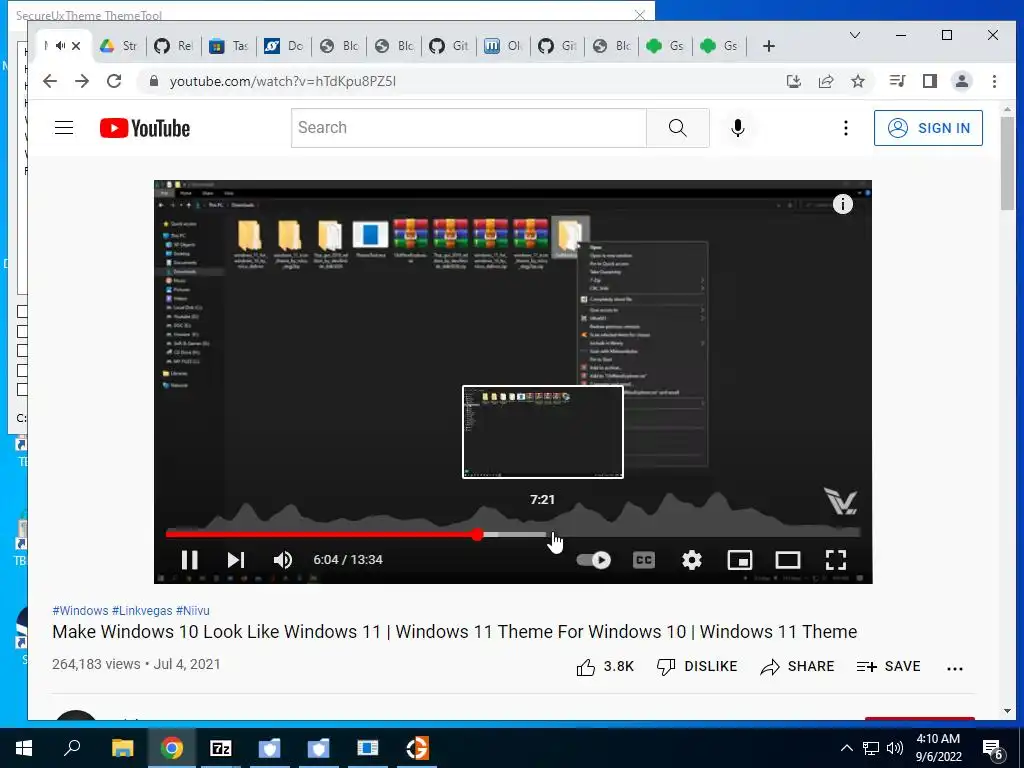Switch to the 'Tas' tab
Viewport: 1024px width, 768px height.
tap(229, 46)
